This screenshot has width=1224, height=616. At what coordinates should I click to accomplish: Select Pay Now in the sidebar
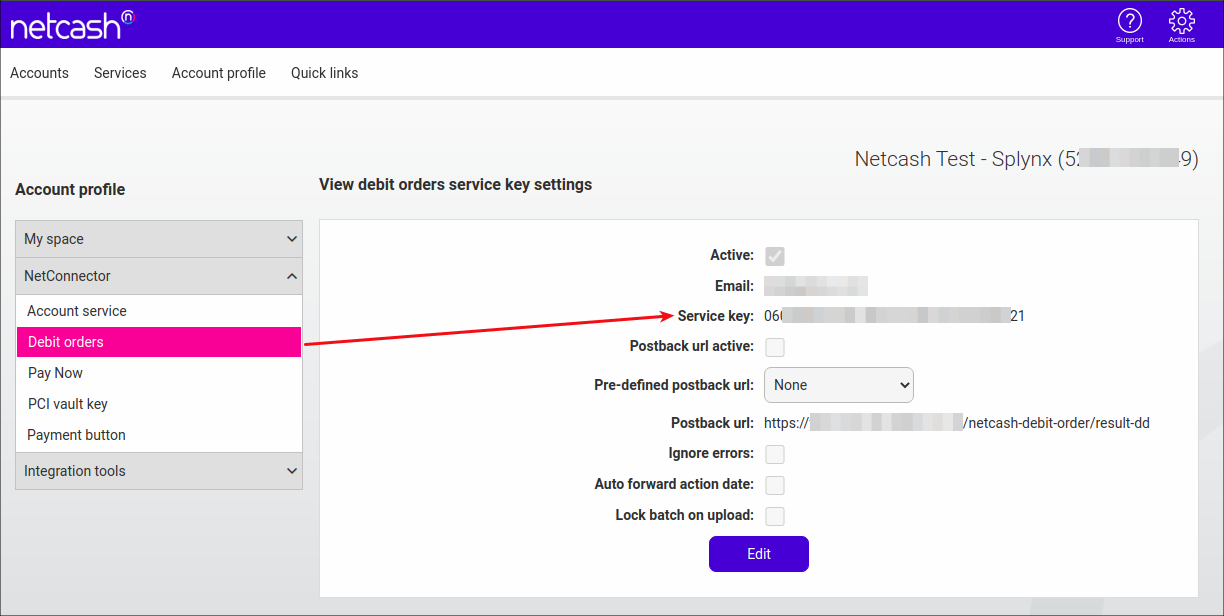click(55, 372)
